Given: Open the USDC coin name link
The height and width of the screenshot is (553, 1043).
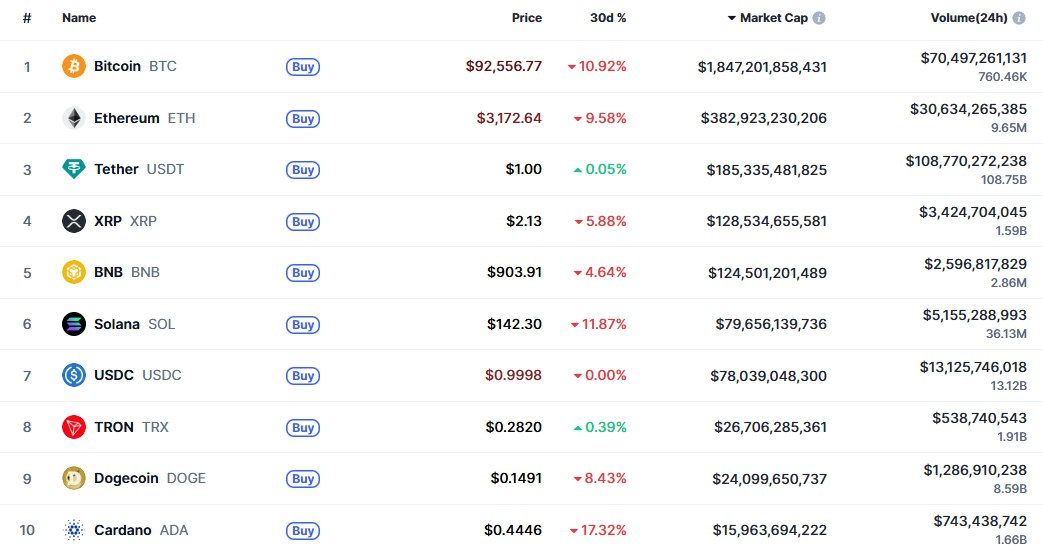Looking at the screenshot, I should 114,375.
